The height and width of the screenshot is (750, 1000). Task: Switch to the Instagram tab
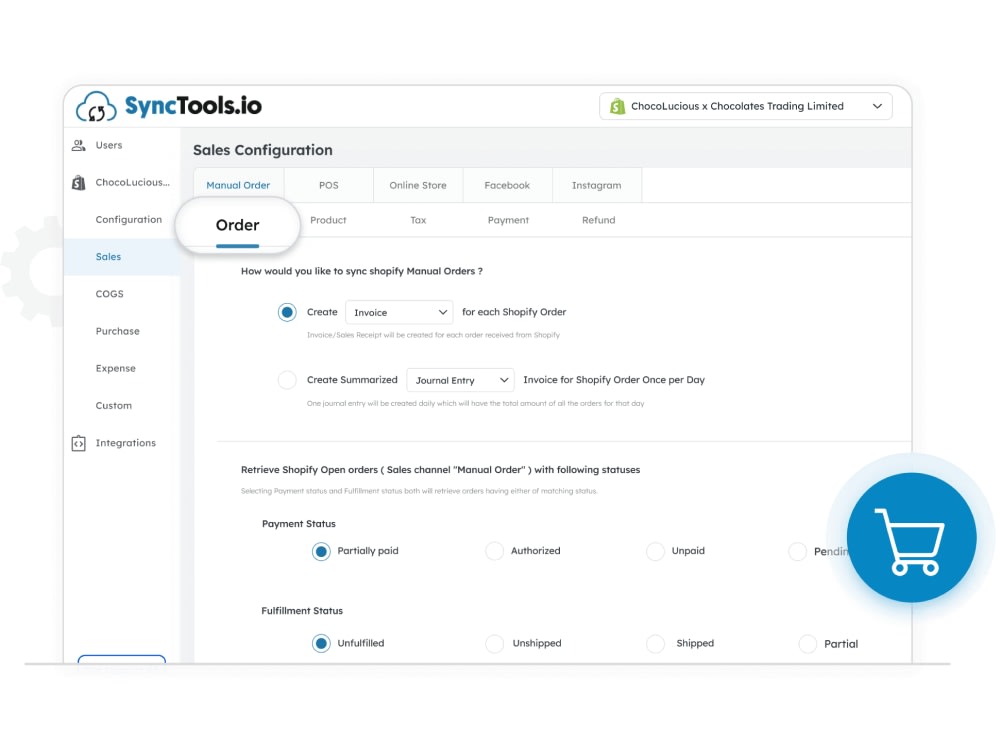(596, 185)
